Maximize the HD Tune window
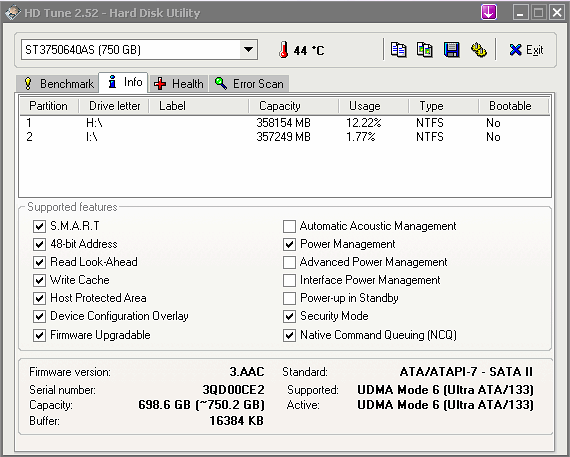The width and height of the screenshot is (570, 457). coord(539,12)
